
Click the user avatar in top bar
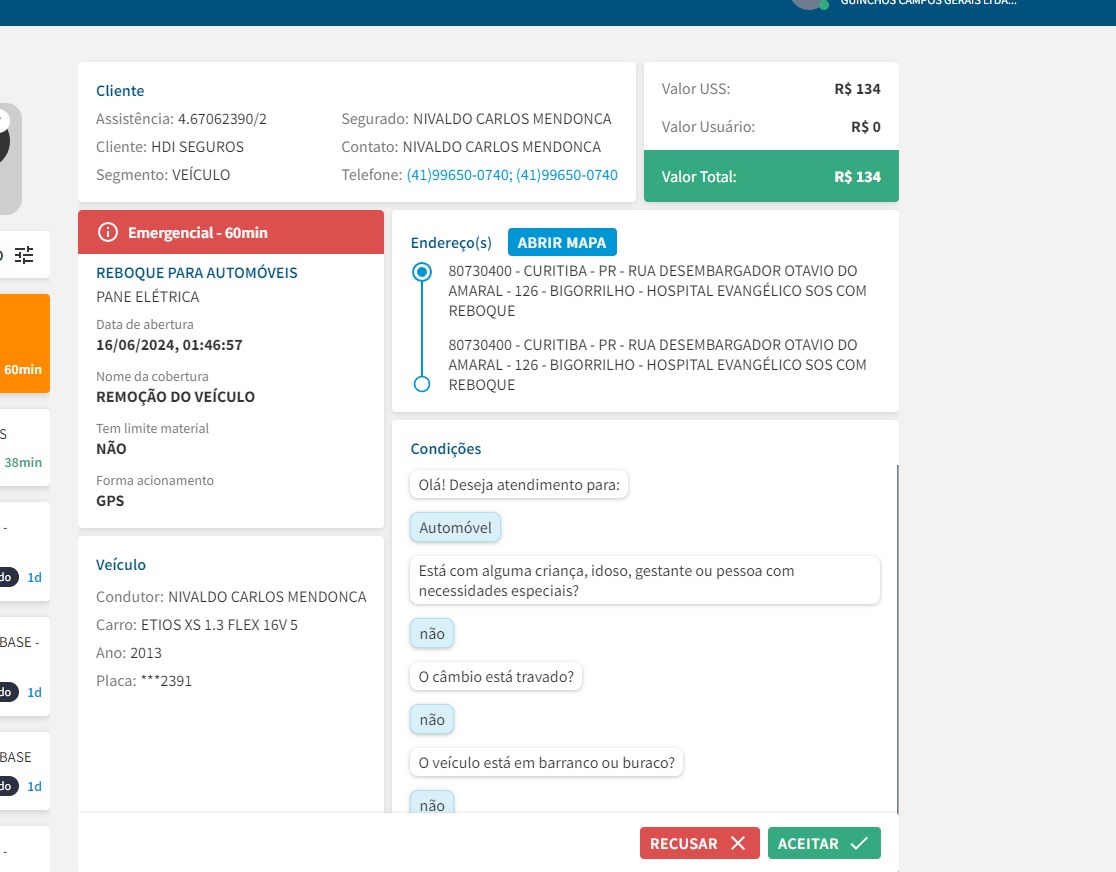809,4
